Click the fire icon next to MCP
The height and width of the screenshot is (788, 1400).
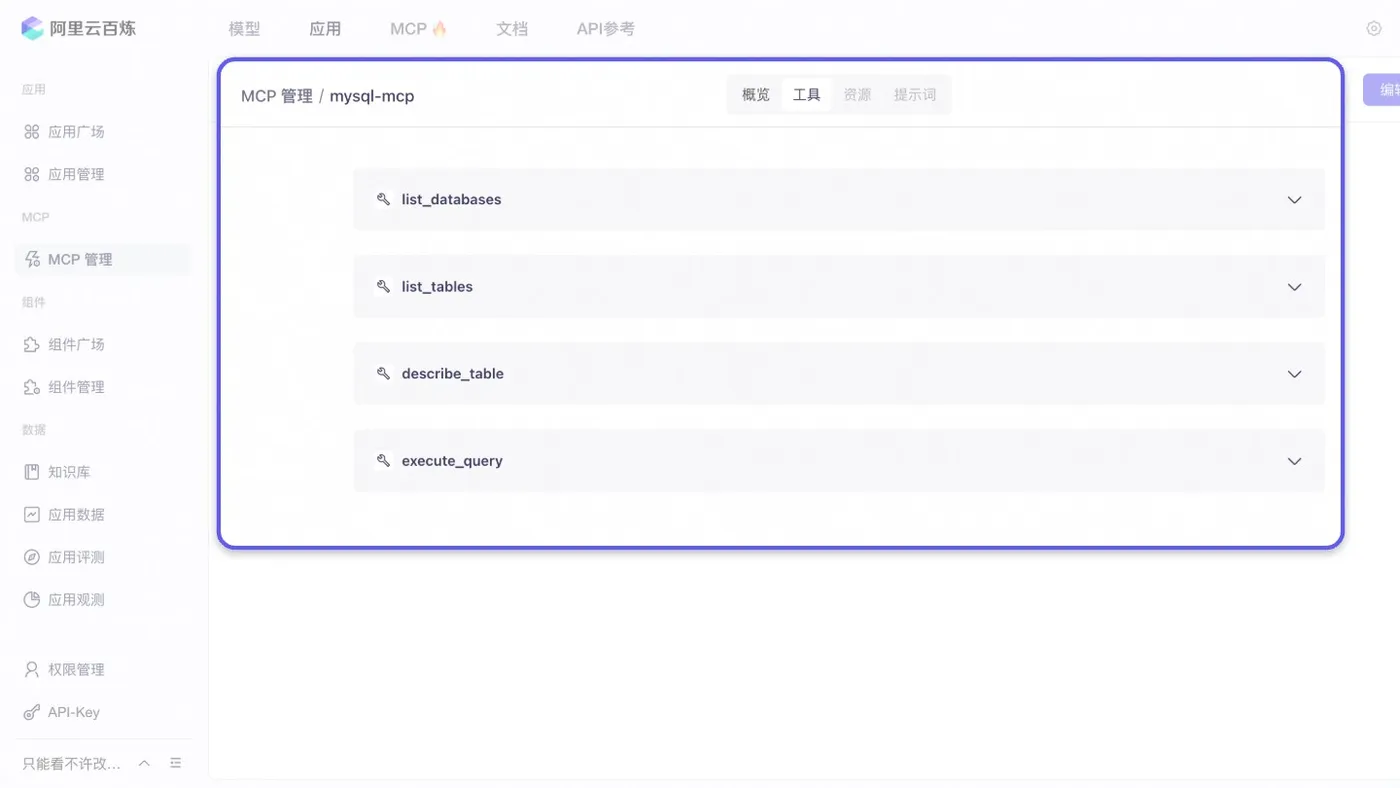pos(439,28)
